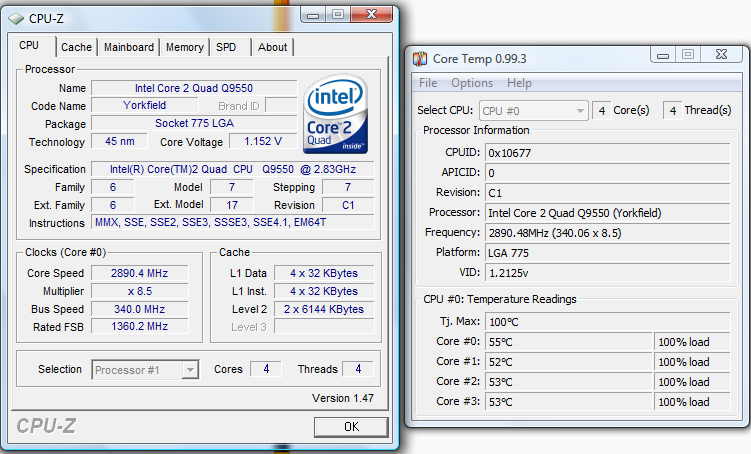Click the empty Level 3 cache field
The image size is (751, 454).
(324, 327)
